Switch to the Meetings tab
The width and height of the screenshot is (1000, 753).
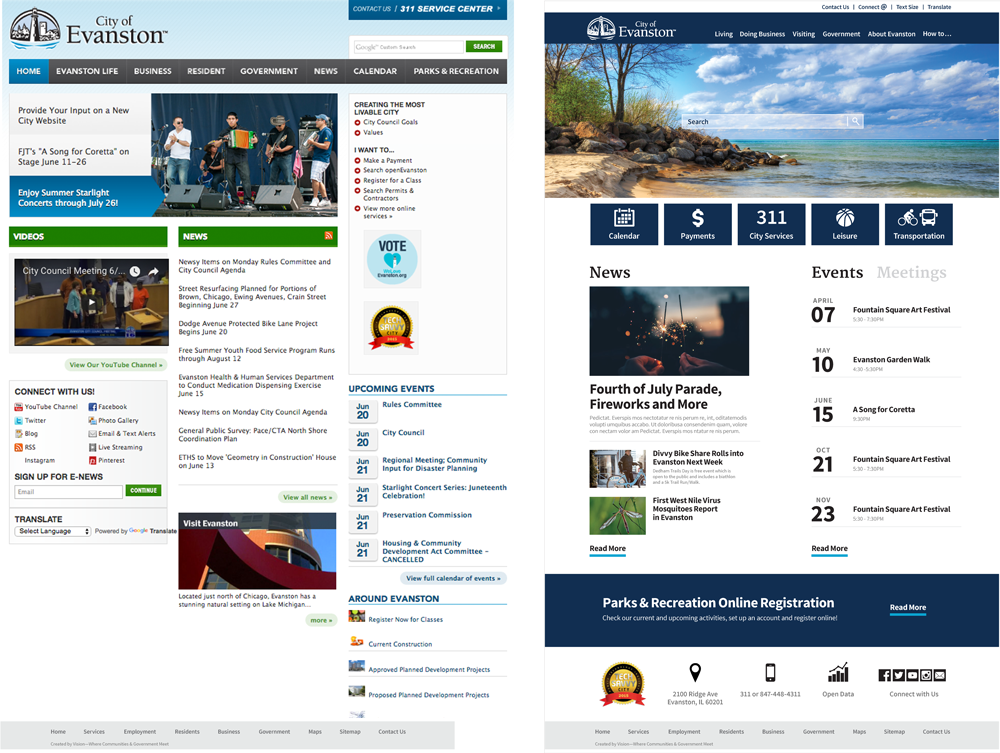911,272
